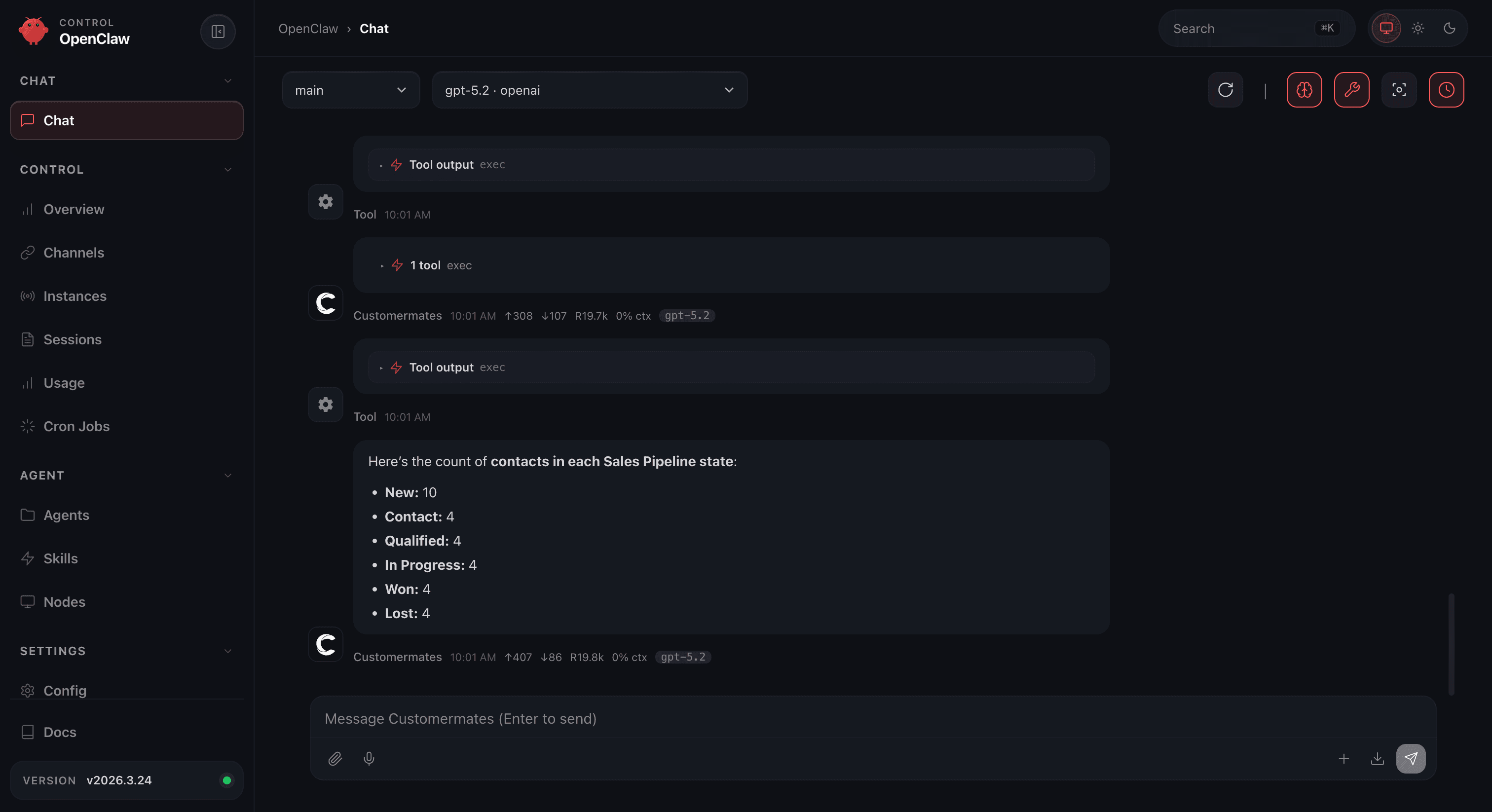Image resolution: width=1492 pixels, height=812 pixels.
Task: Switch to light theme with the sun icon
Action: coord(1417,28)
